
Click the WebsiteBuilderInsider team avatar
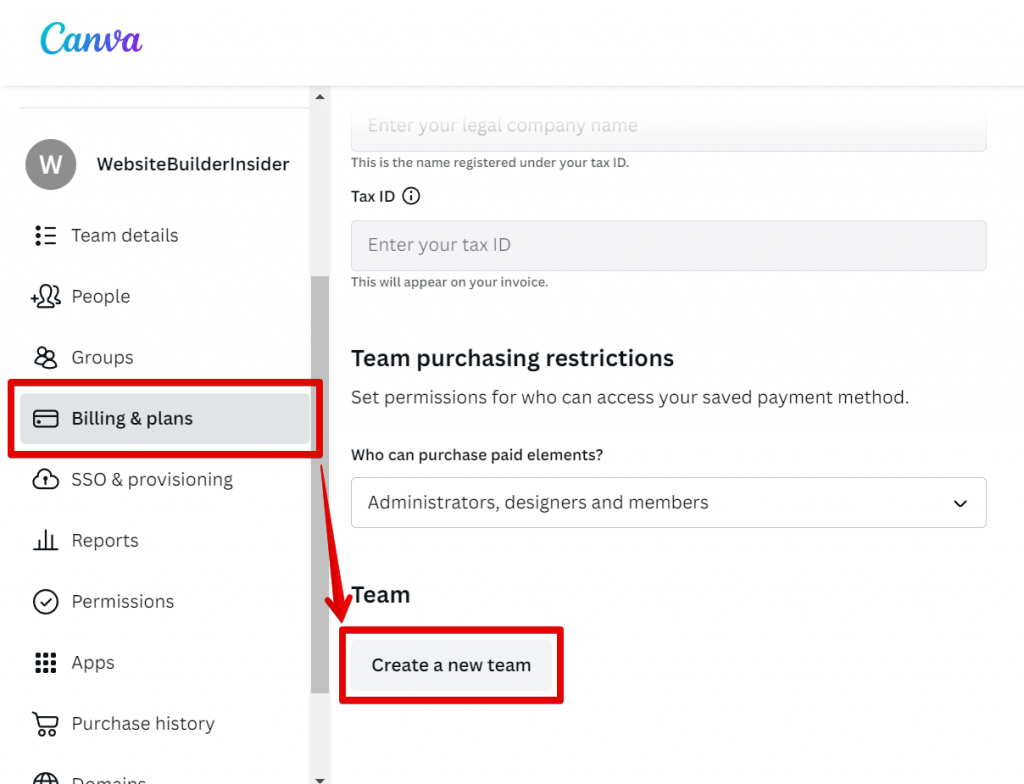tap(50, 164)
